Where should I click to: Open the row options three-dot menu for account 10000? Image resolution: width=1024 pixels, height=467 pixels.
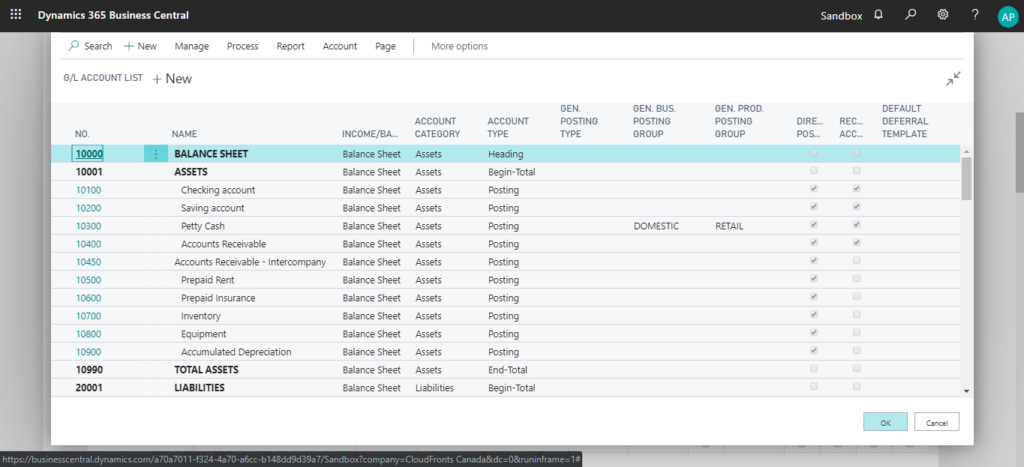155,154
